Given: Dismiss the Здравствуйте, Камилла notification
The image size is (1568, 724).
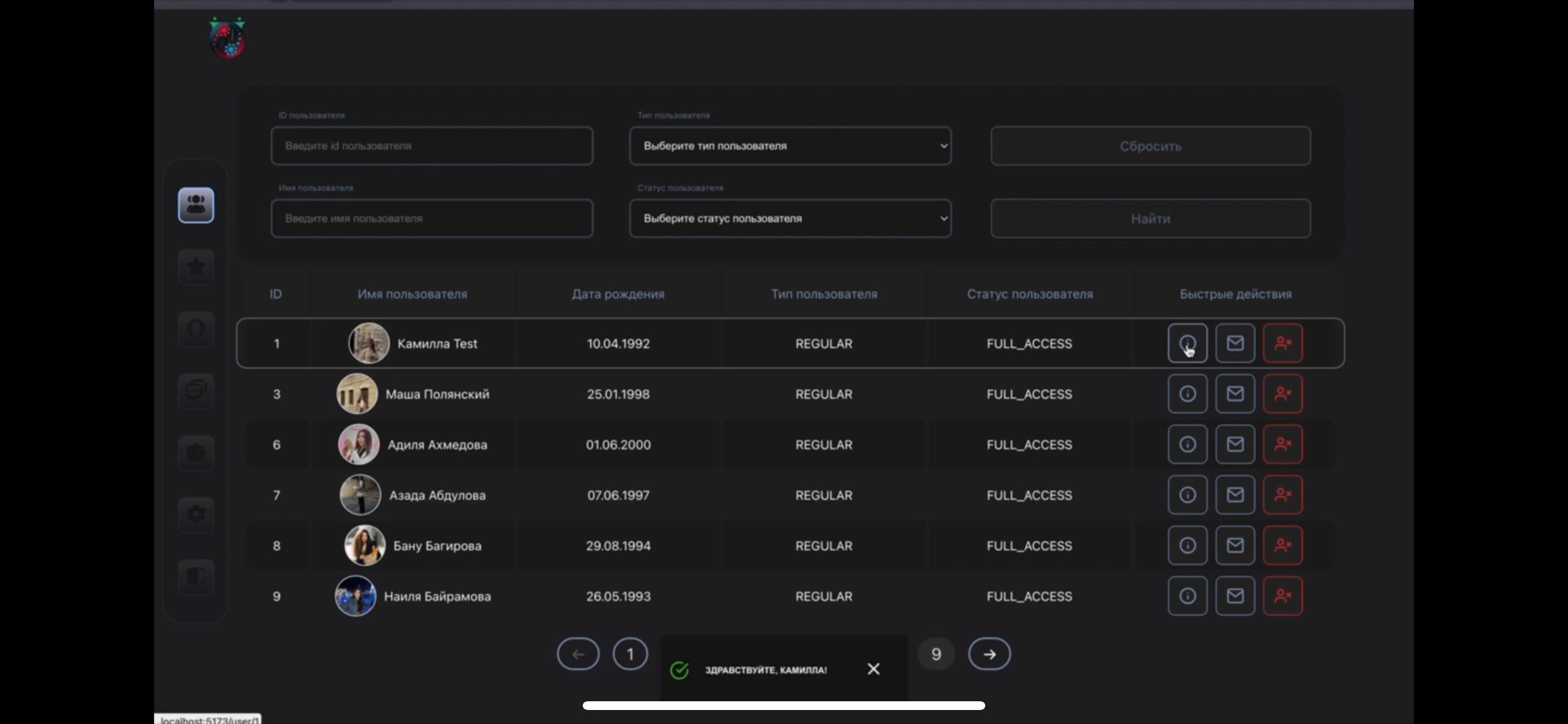Looking at the screenshot, I should (873, 669).
